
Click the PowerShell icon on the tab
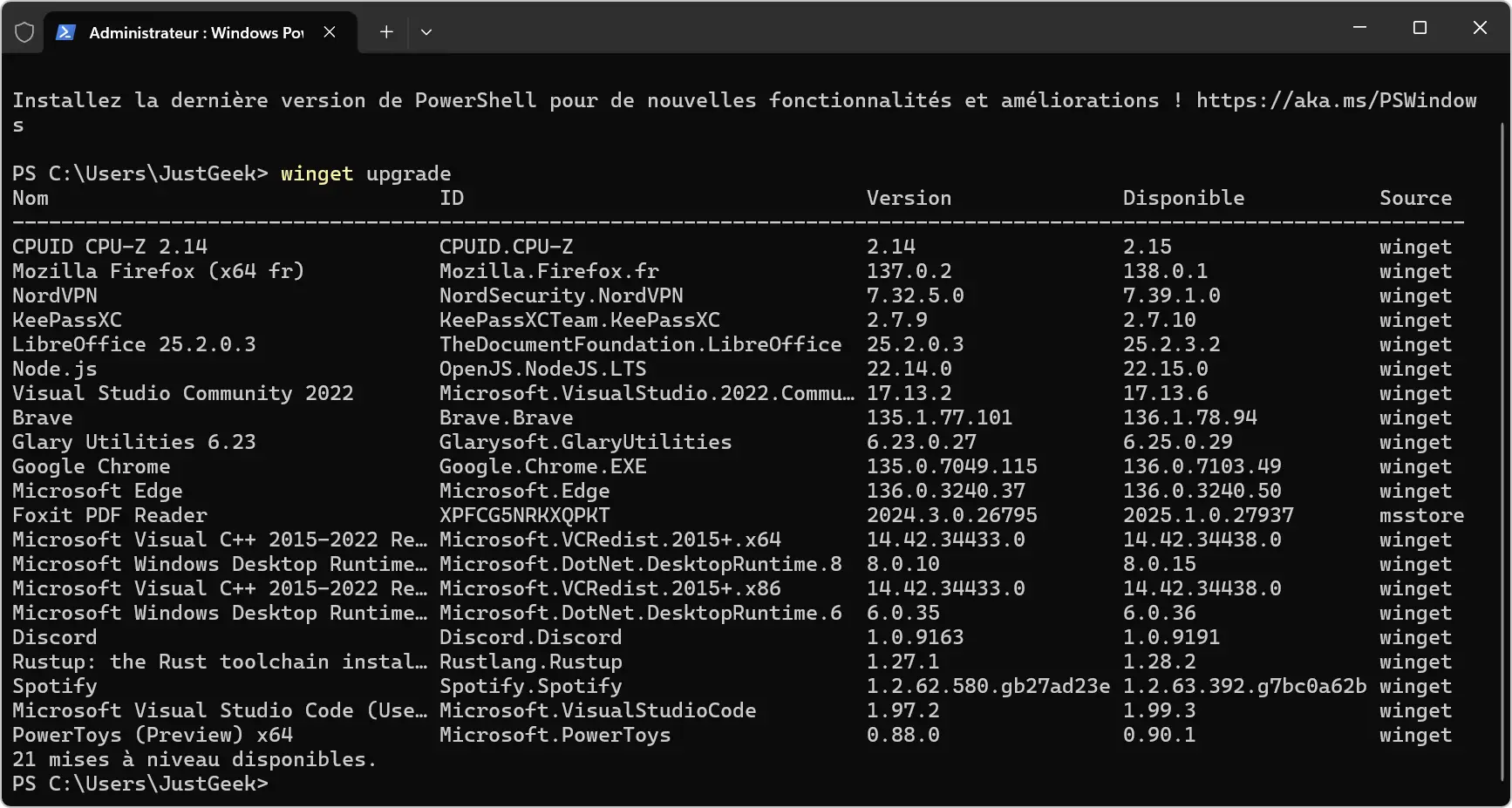pyautogui.click(x=65, y=32)
